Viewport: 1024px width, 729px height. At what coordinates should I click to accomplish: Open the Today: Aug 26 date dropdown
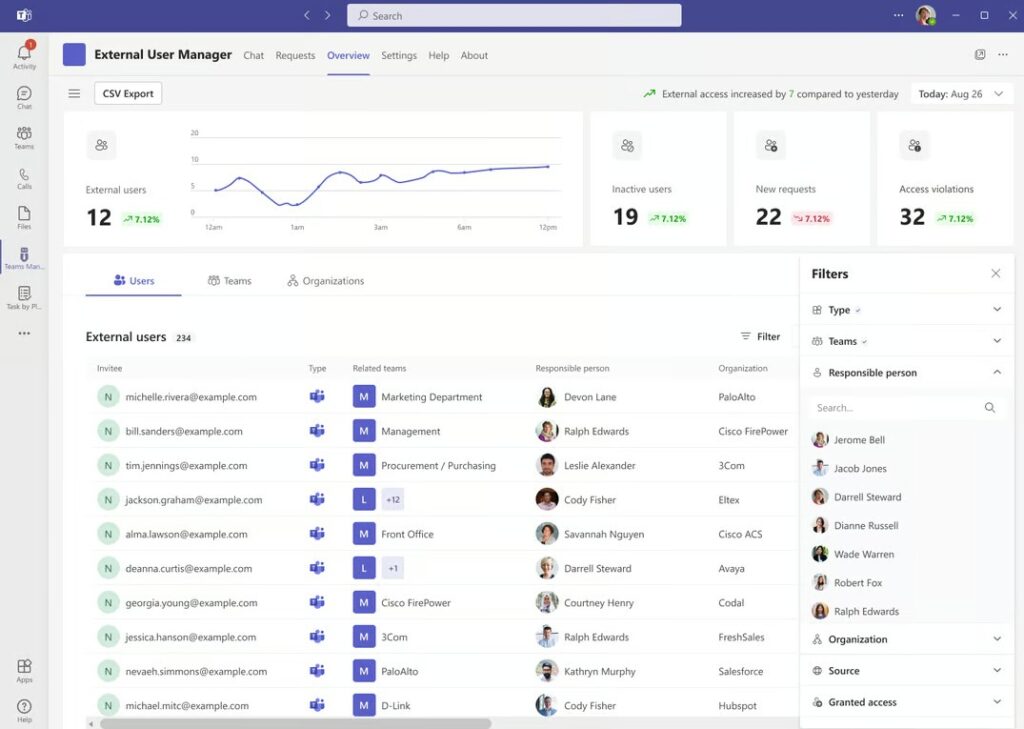pyautogui.click(x=961, y=94)
